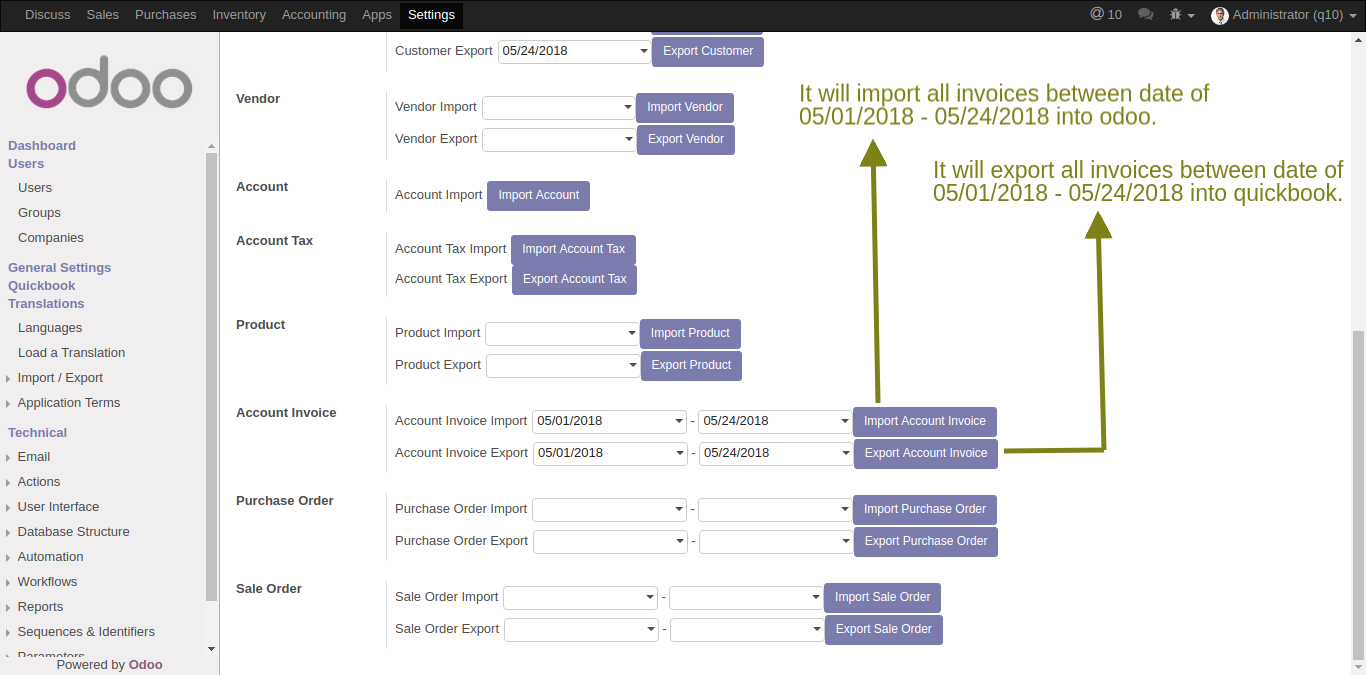Click the Export Account Invoice button
The image size is (1366, 675).
[x=926, y=453]
